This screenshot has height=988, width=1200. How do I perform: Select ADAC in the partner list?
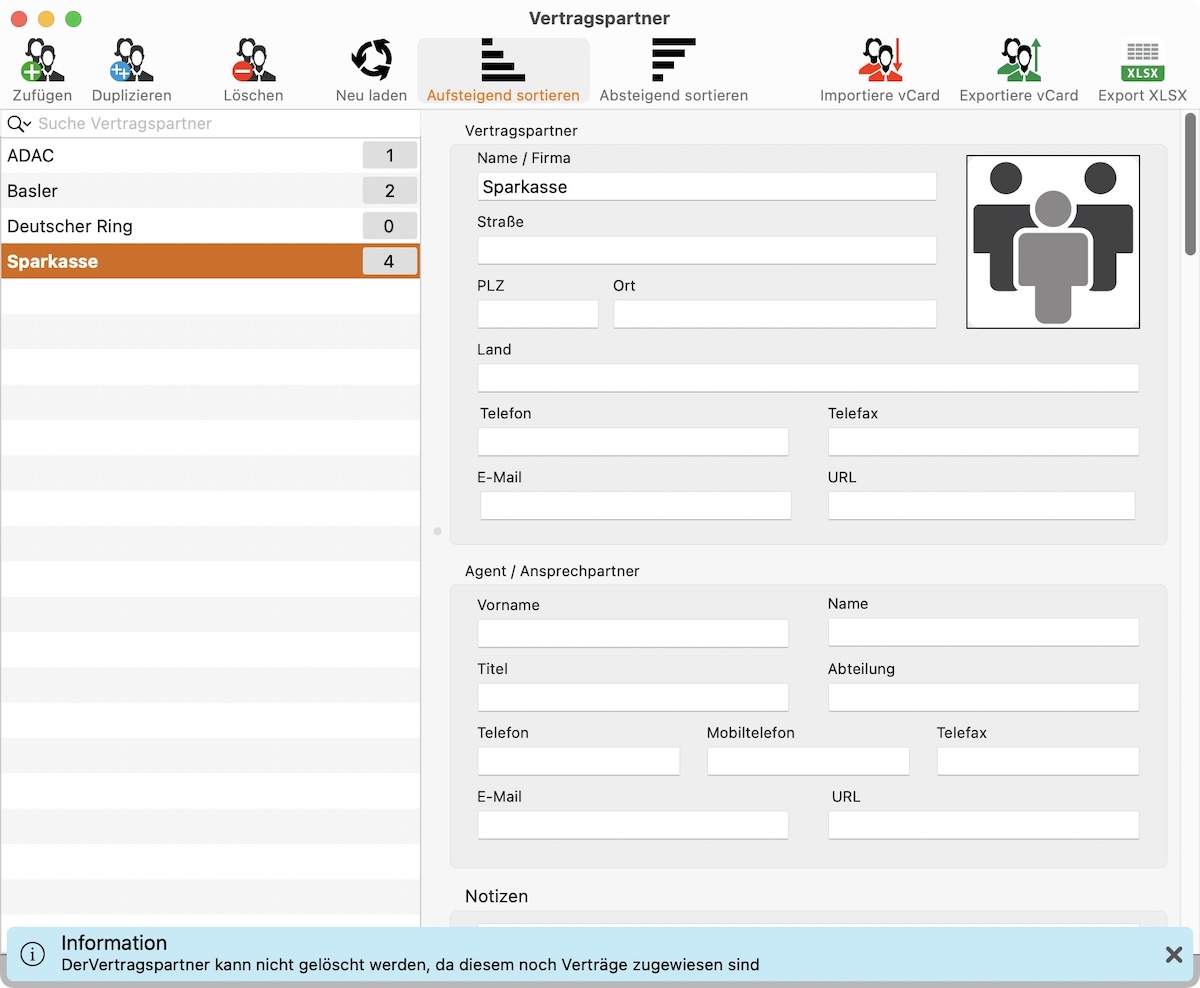pyautogui.click(x=210, y=155)
